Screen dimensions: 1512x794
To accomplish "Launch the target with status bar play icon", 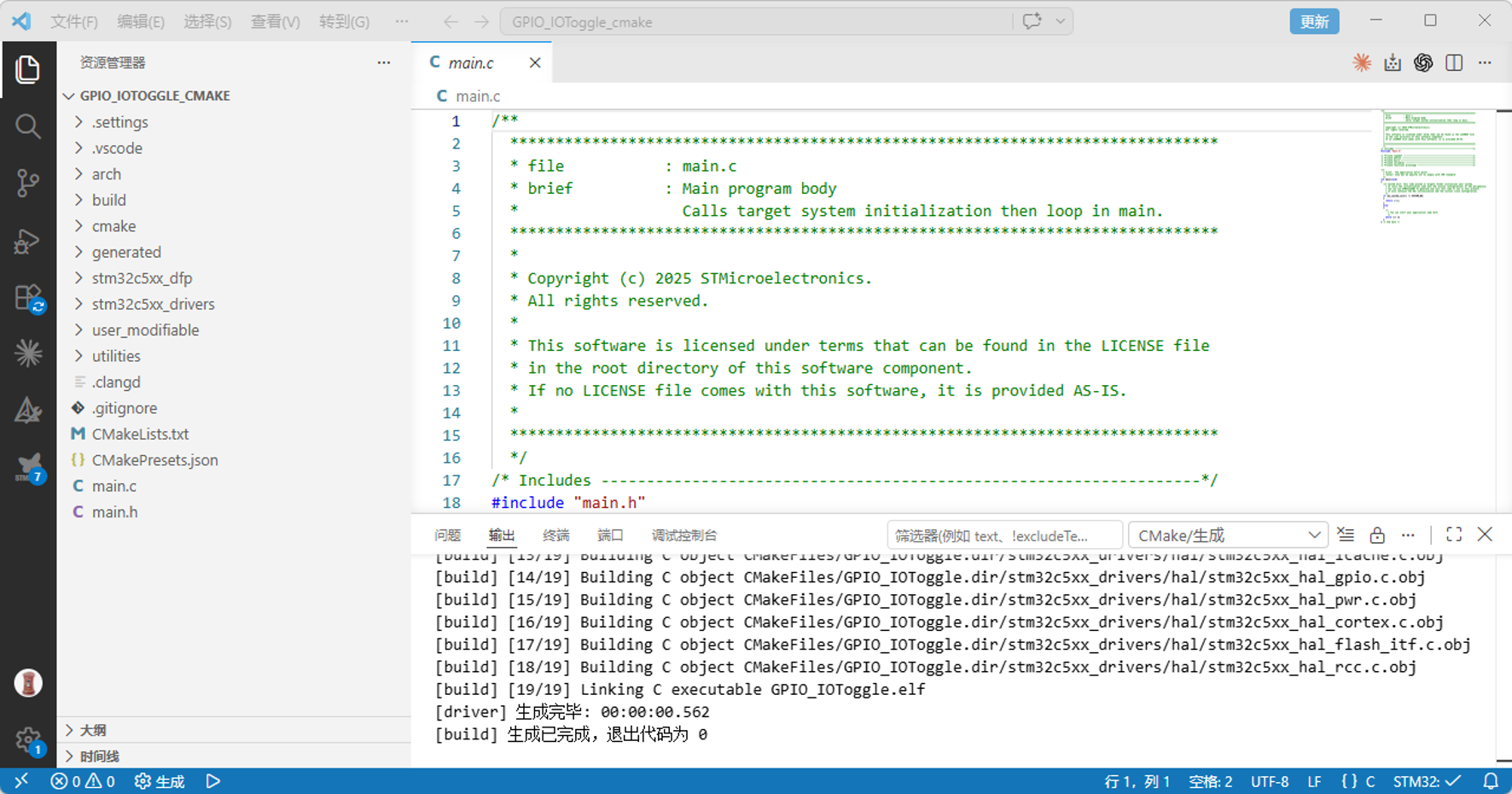I will pyautogui.click(x=213, y=781).
